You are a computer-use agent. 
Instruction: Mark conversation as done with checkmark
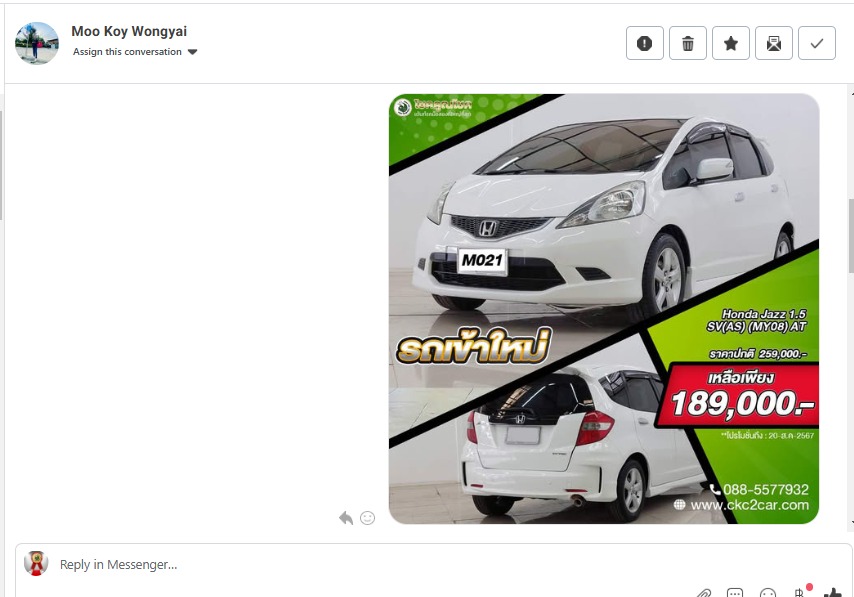(816, 43)
